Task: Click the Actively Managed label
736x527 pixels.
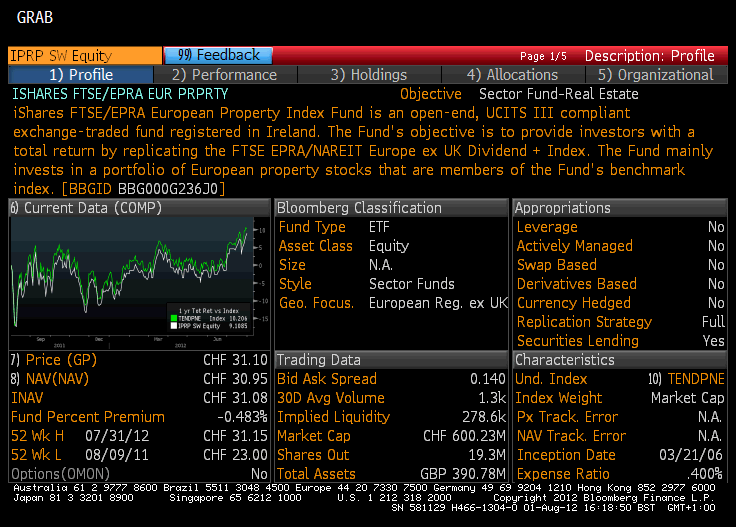Action: [575, 246]
